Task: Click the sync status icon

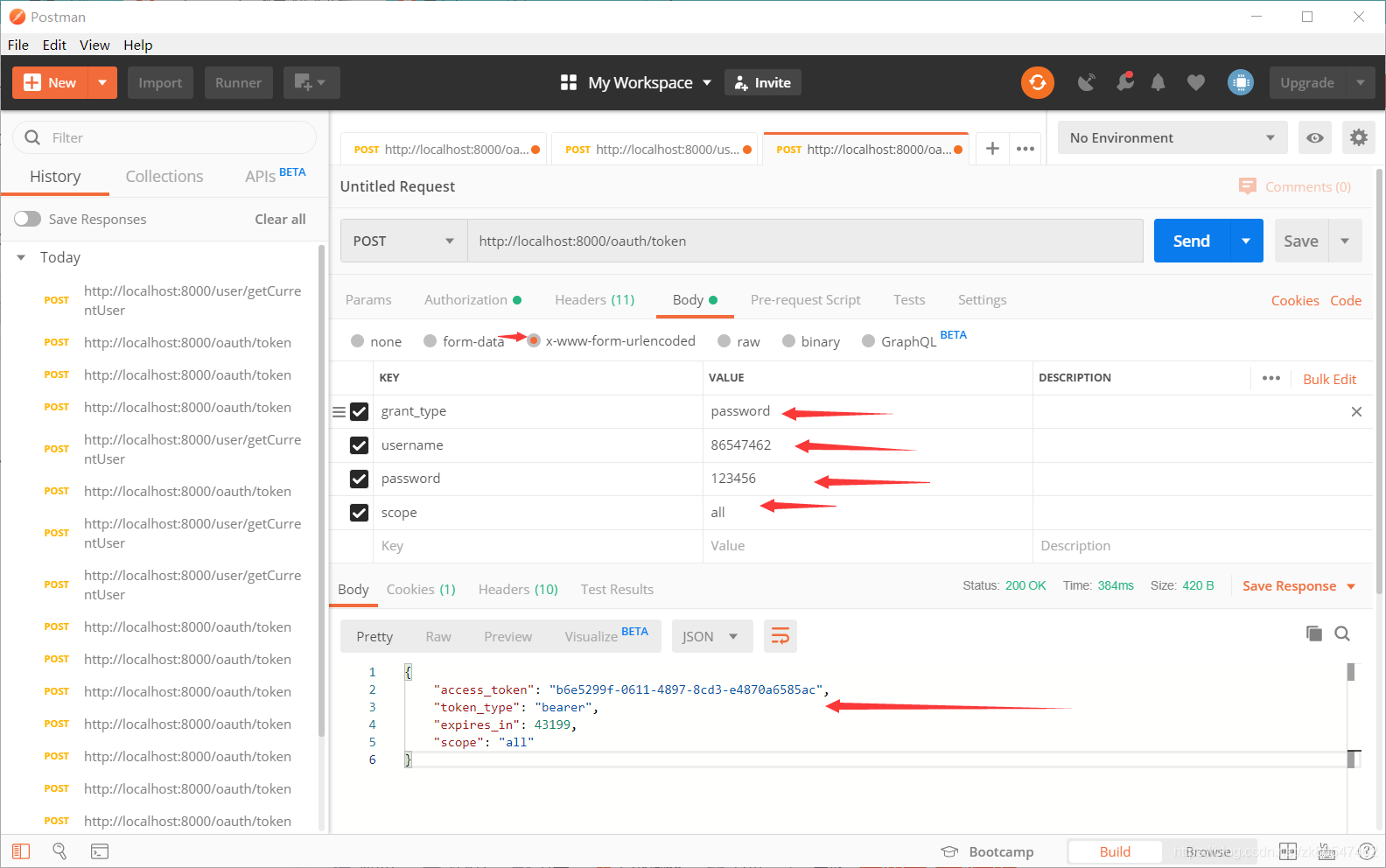Action: pyautogui.click(x=1037, y=82)
